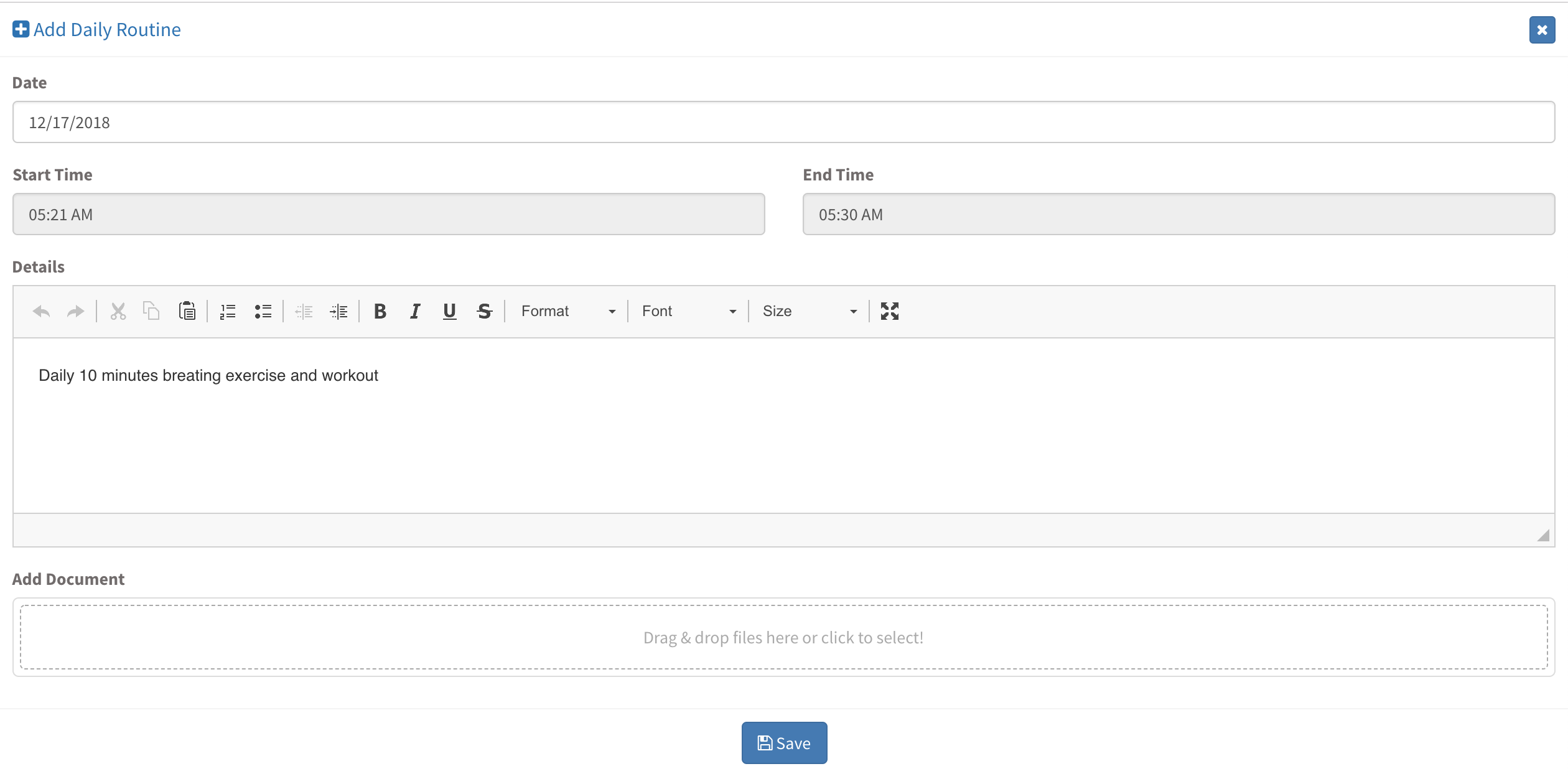Image resolution: width=1568 pixels, height=779 pixels.
Task: Maximize the editor with fullscreen icon
Action: [x=889, y=311]
